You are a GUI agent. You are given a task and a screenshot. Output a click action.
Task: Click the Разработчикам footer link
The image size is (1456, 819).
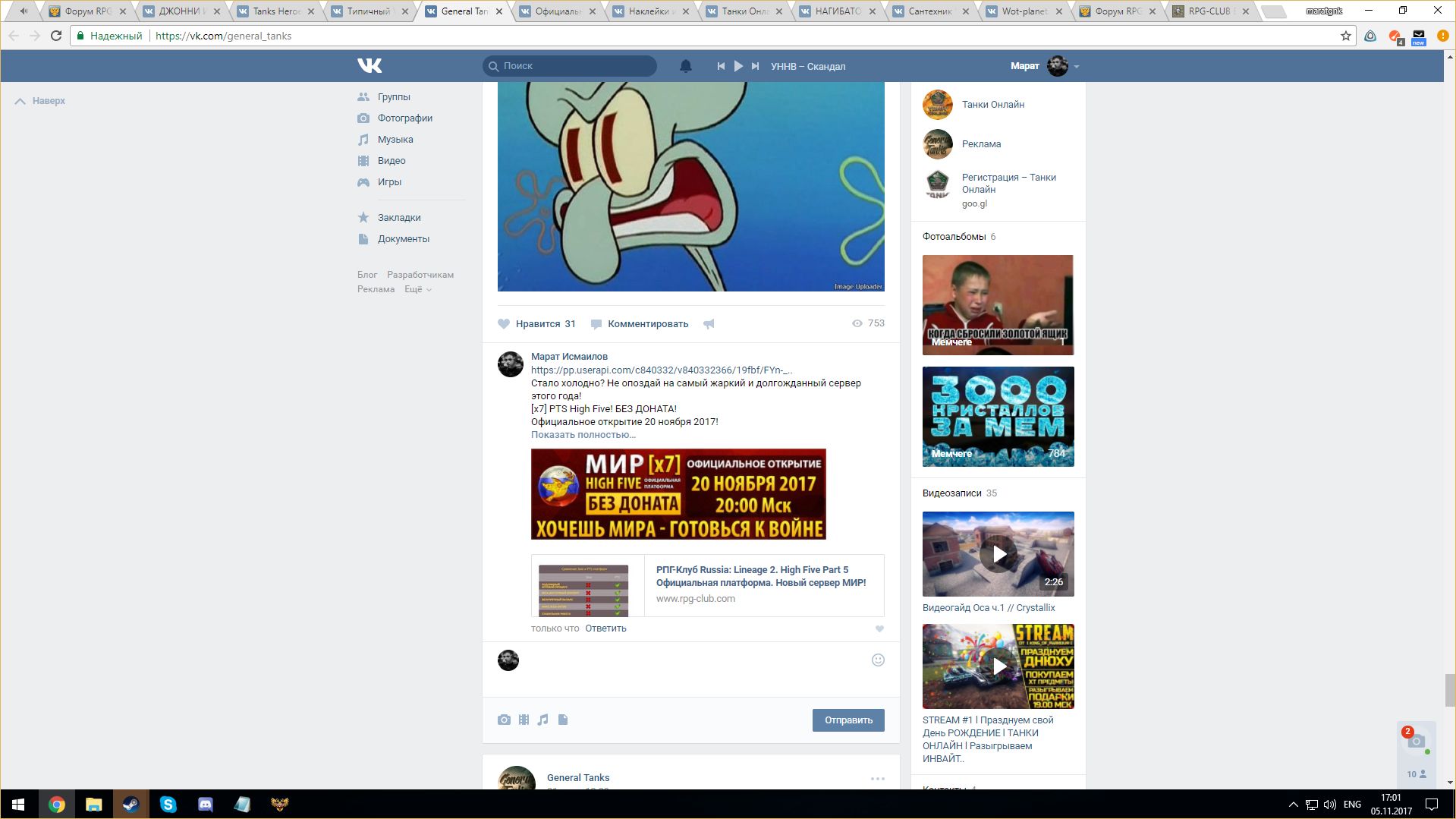(x=420, y=275)
